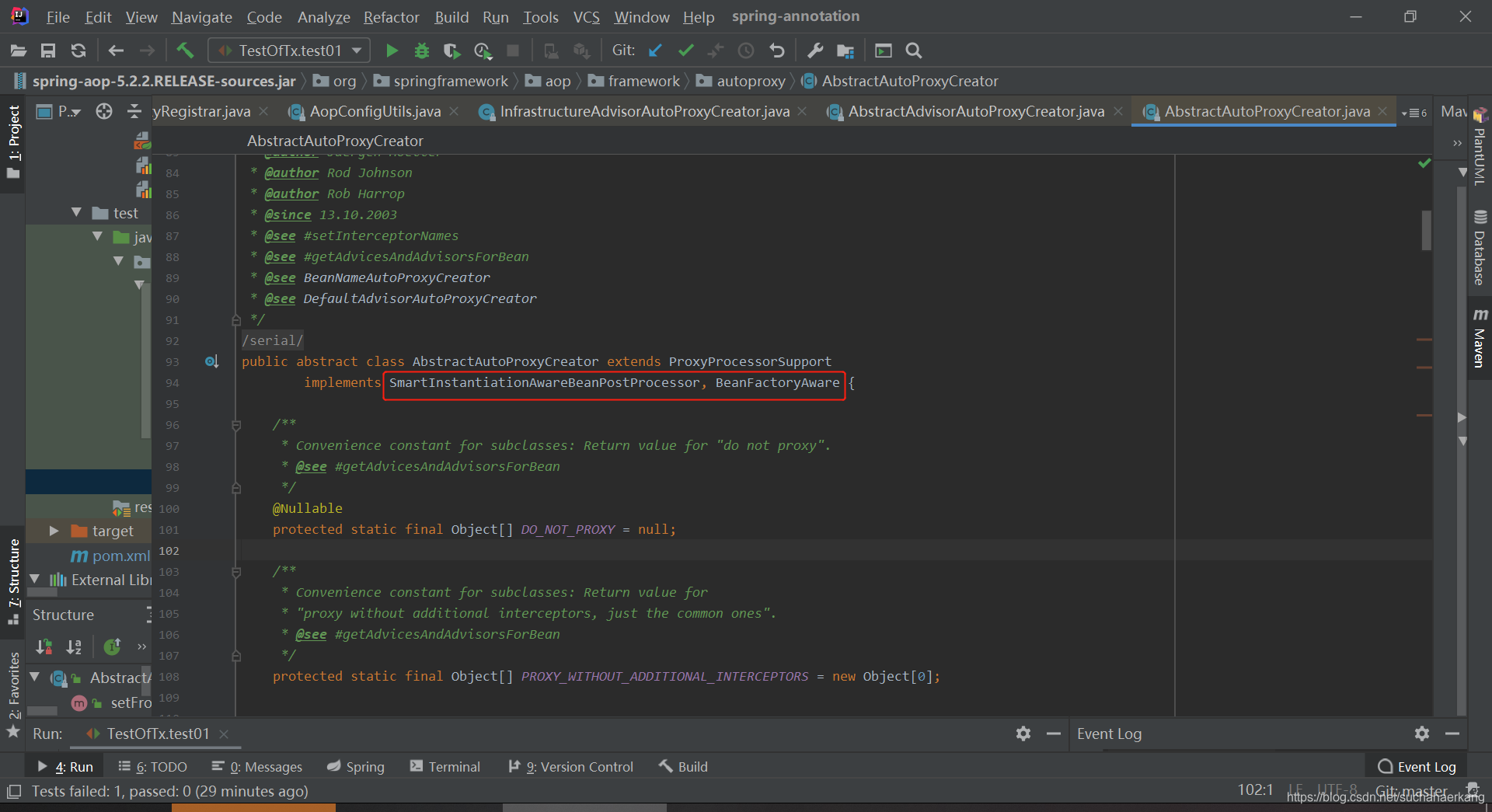
Task: Click the locate-file crosshair icon in Project panel
Action: point(104,111)
